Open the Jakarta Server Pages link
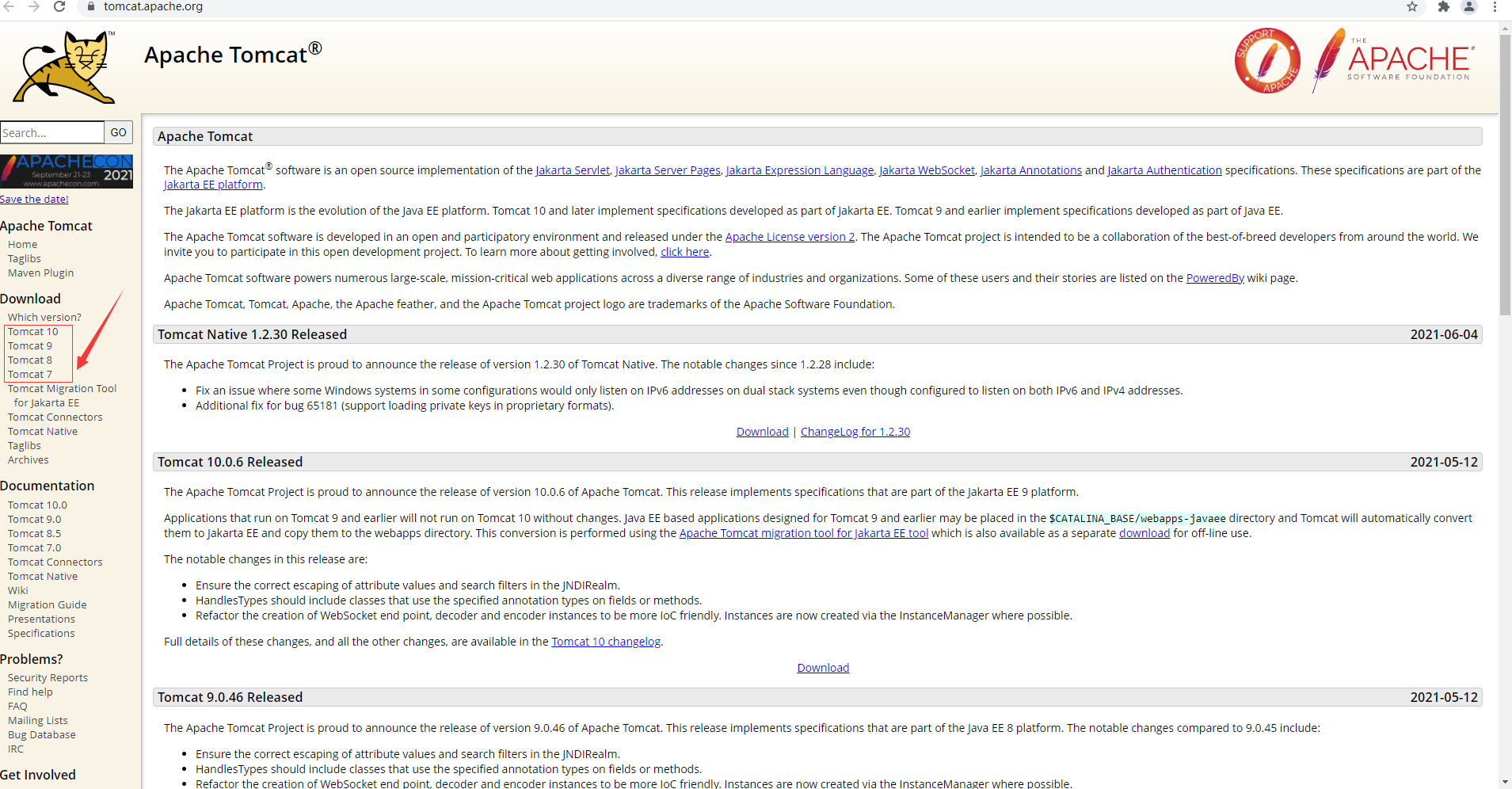1512x789 pixels. [668, 170]
